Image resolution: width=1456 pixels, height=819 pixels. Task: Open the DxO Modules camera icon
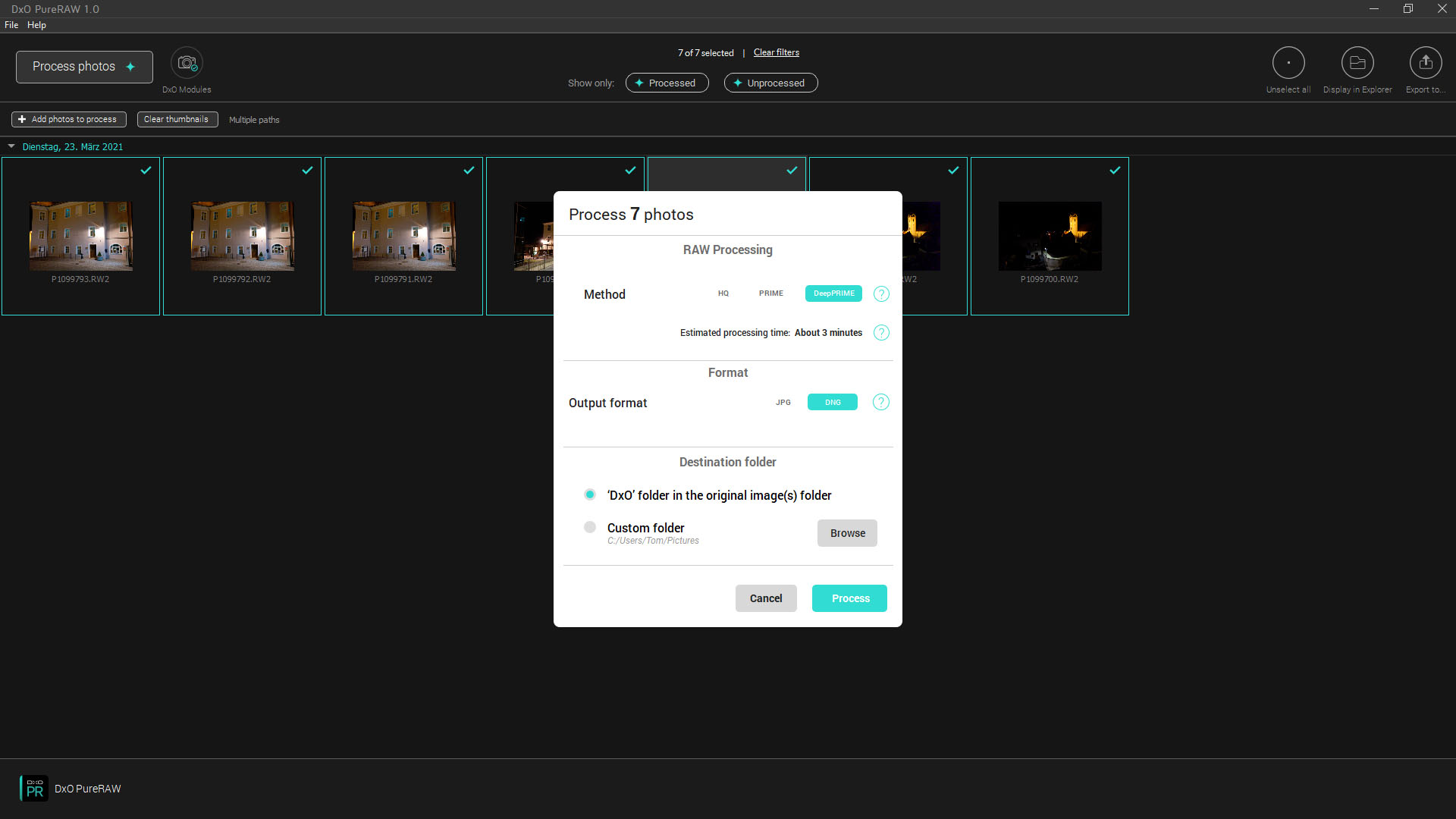(187, 63)
